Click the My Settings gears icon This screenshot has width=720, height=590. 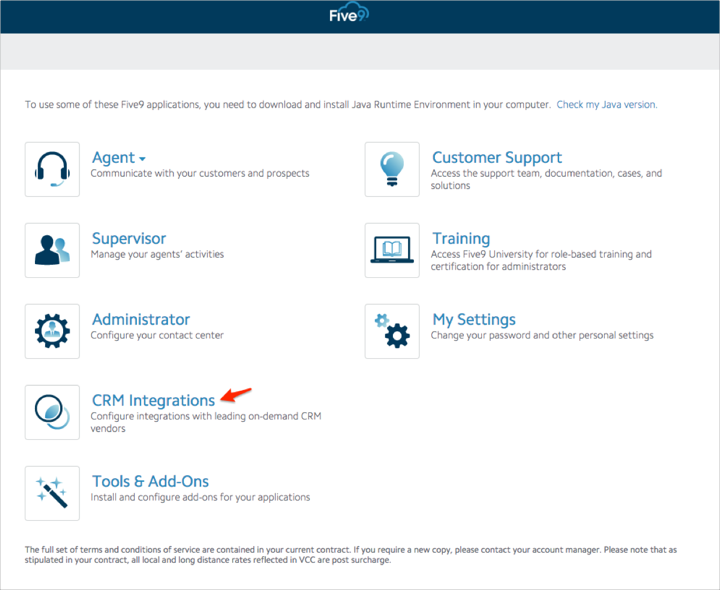coord(392,331)
